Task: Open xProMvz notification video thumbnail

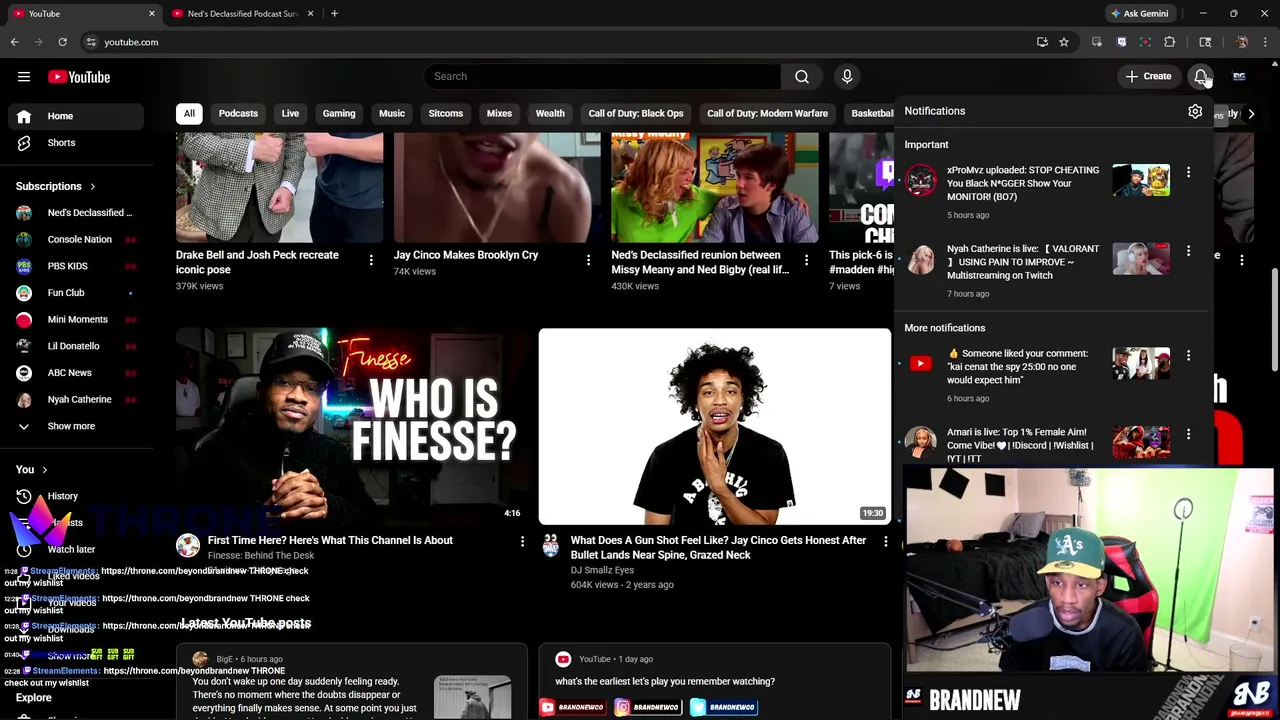Action: [1141, 180]
